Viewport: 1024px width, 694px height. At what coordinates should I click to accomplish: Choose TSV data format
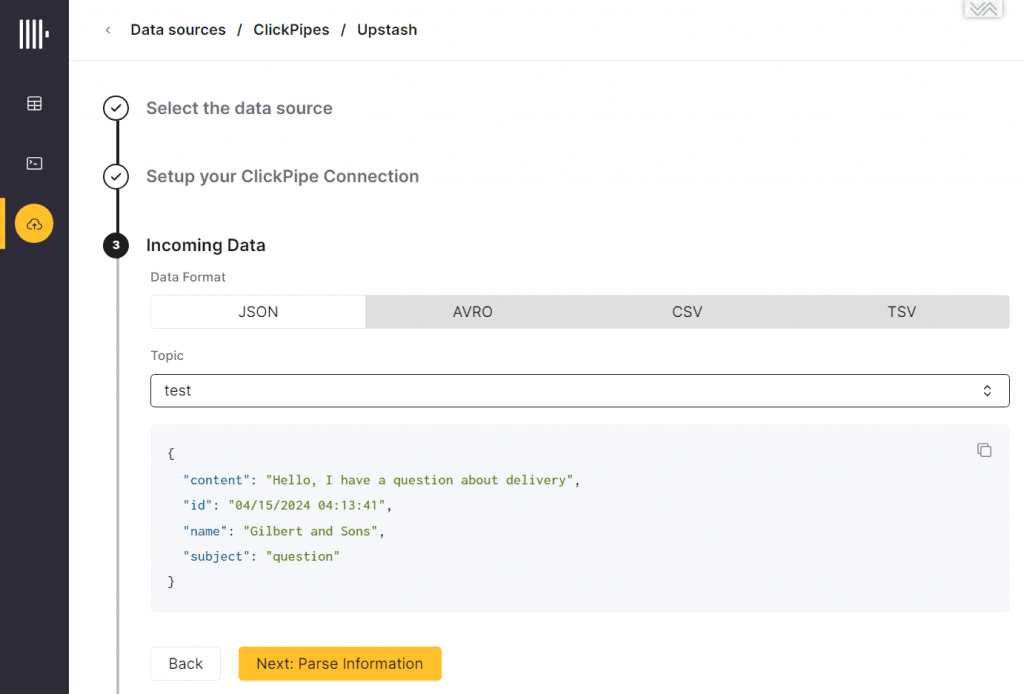pos(901,312)
